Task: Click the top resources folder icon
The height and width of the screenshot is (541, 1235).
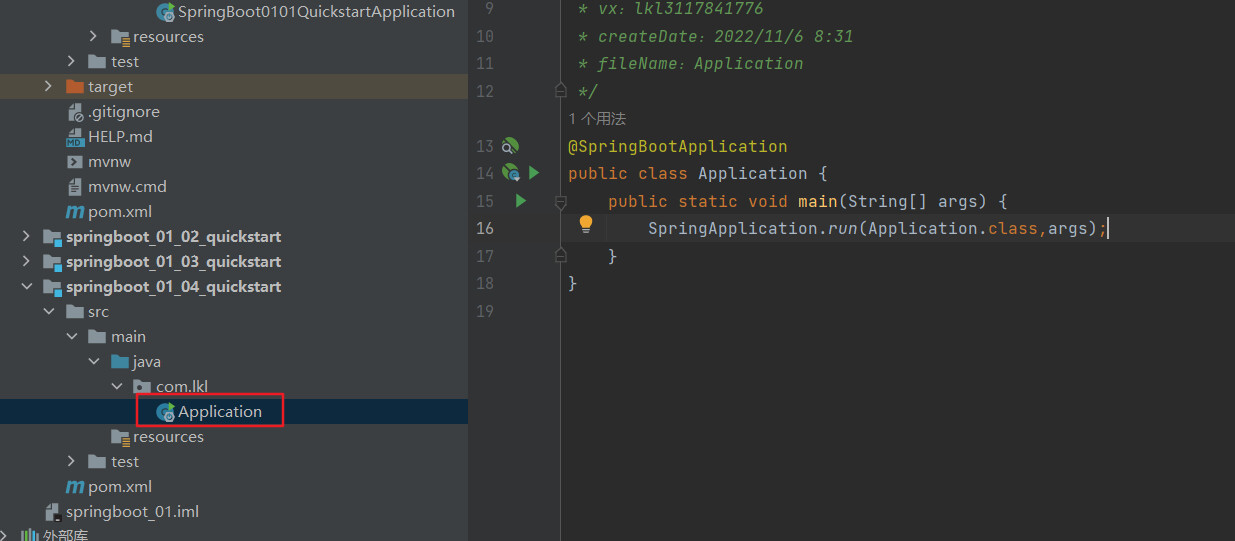Action: 120,37
